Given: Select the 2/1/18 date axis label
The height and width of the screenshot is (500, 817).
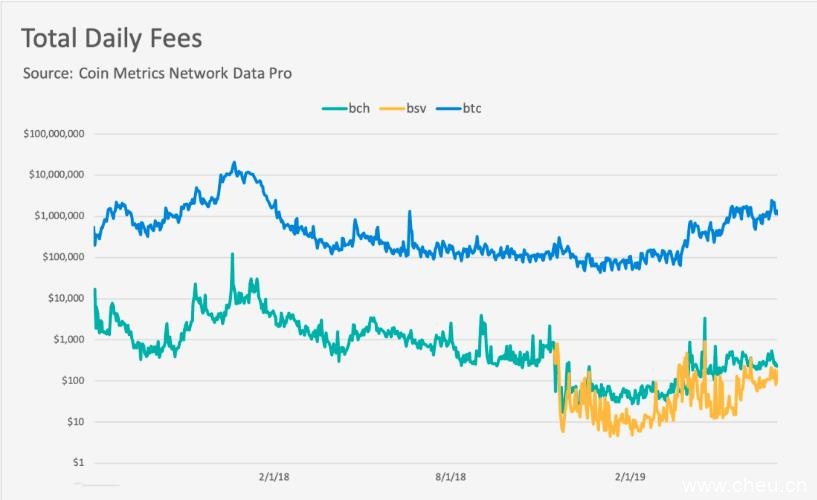Looking at the screenshot, I should click(274, 478).
